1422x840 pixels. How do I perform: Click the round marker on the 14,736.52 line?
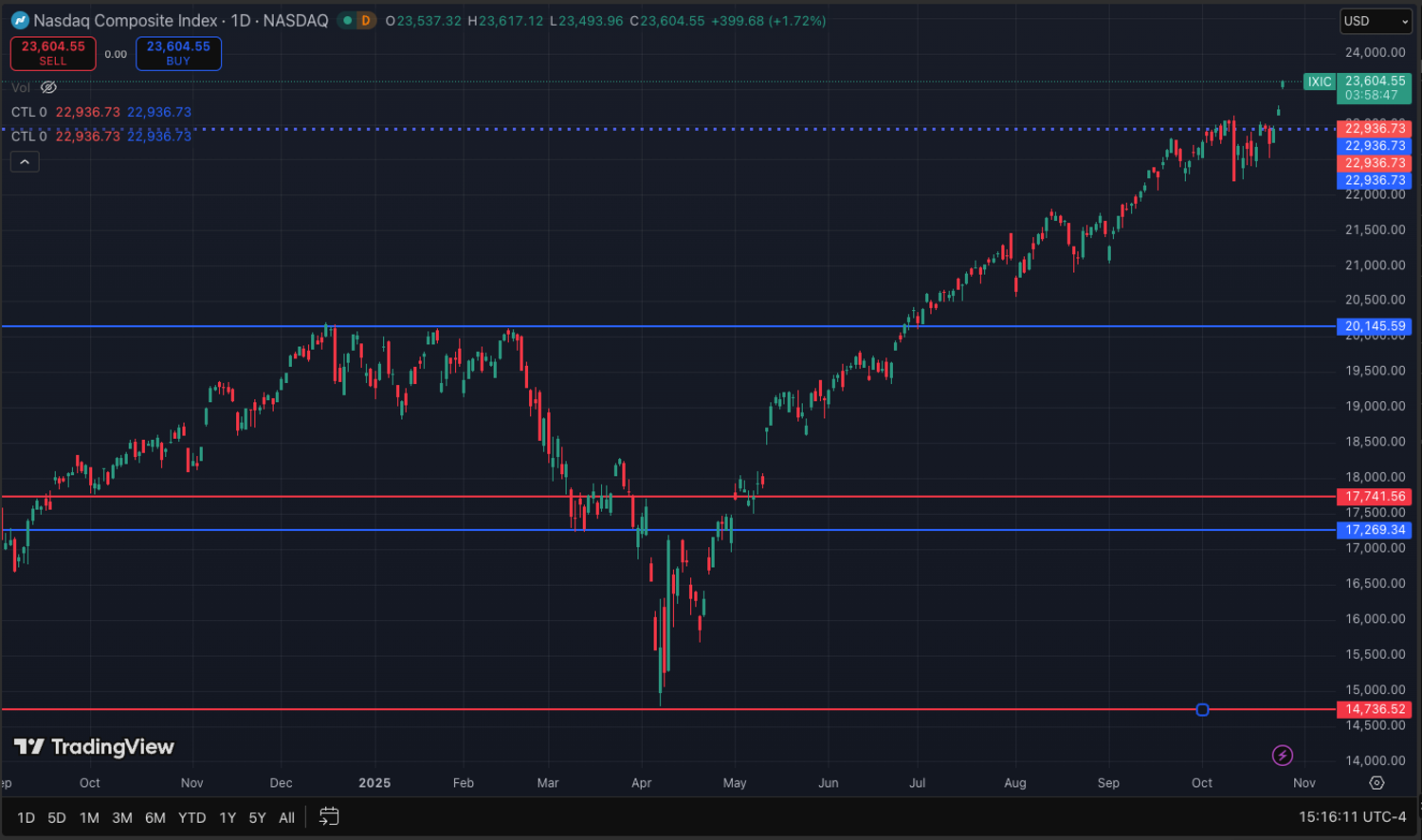pos(1202,709)
